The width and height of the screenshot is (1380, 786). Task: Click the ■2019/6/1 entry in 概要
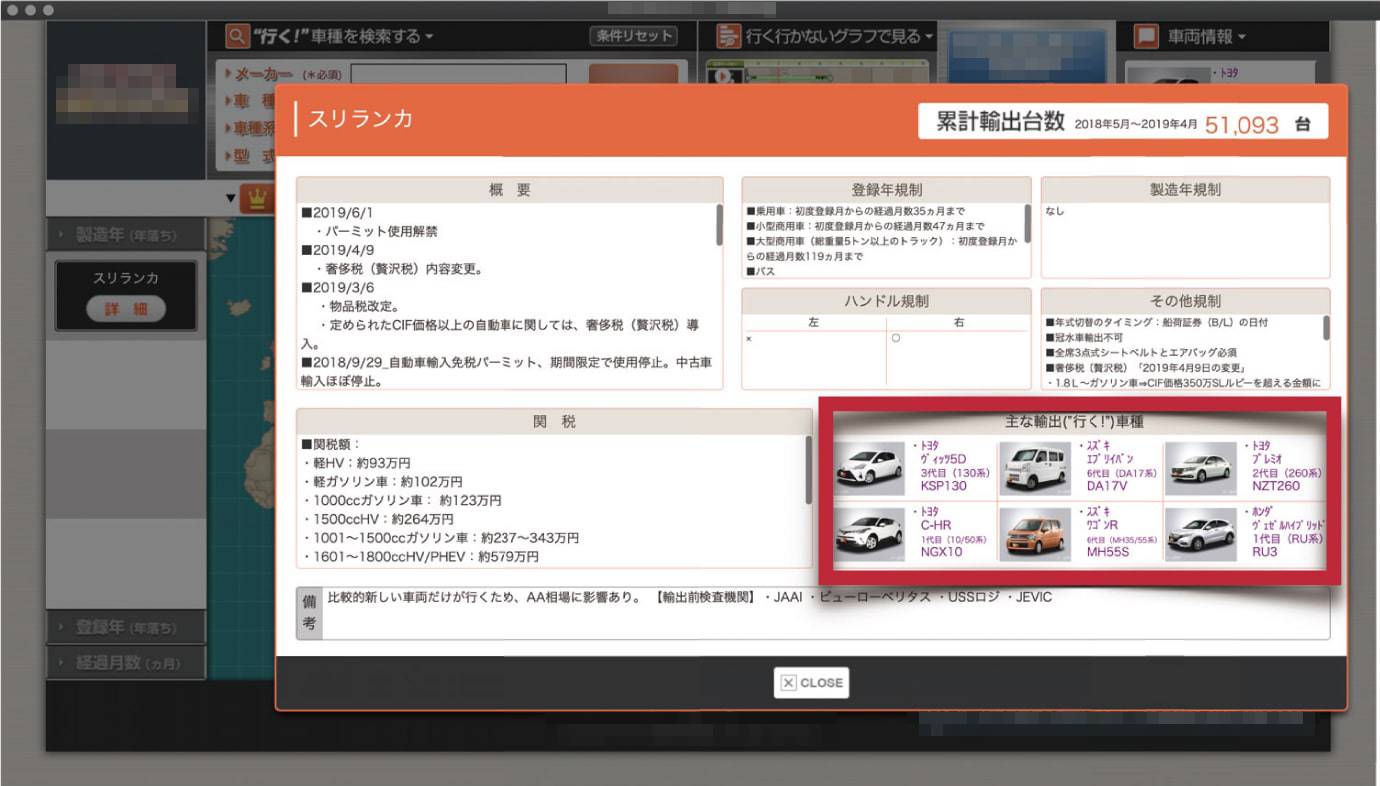pos(336,213)
